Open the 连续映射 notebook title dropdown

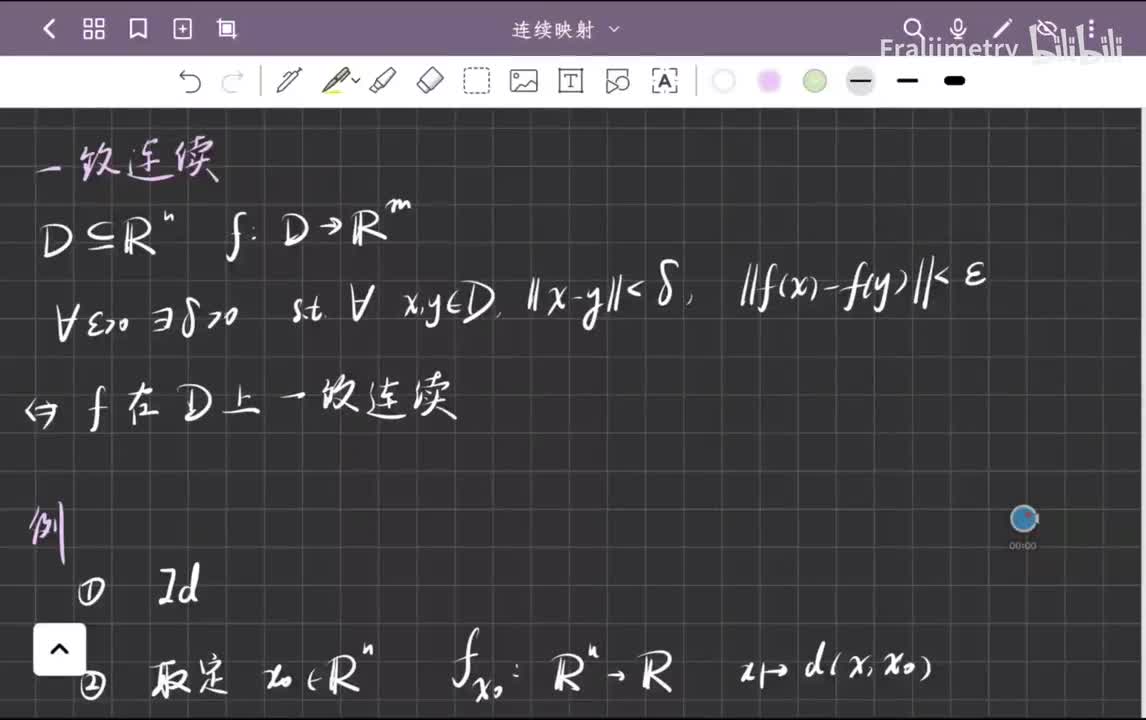(566, 29)
